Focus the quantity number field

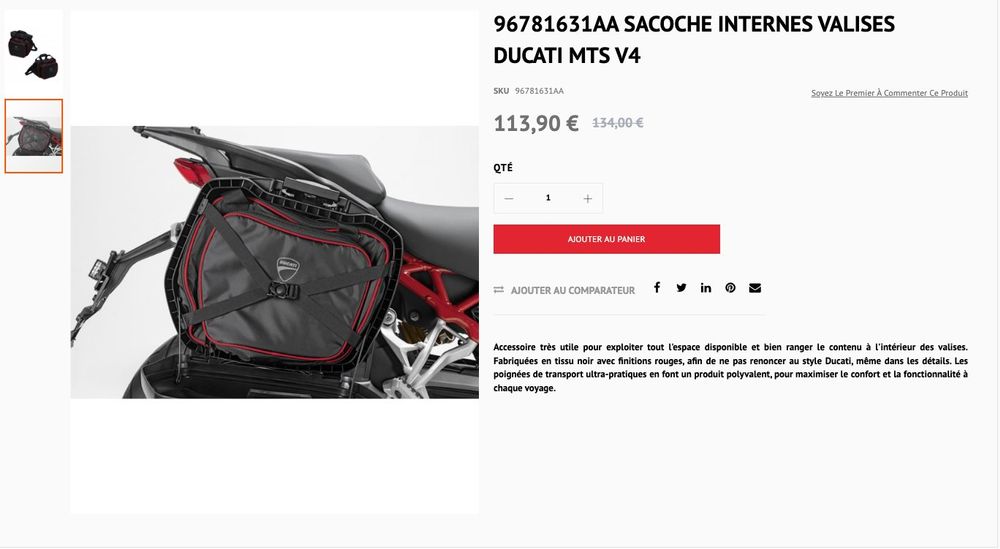coord(548,198)
